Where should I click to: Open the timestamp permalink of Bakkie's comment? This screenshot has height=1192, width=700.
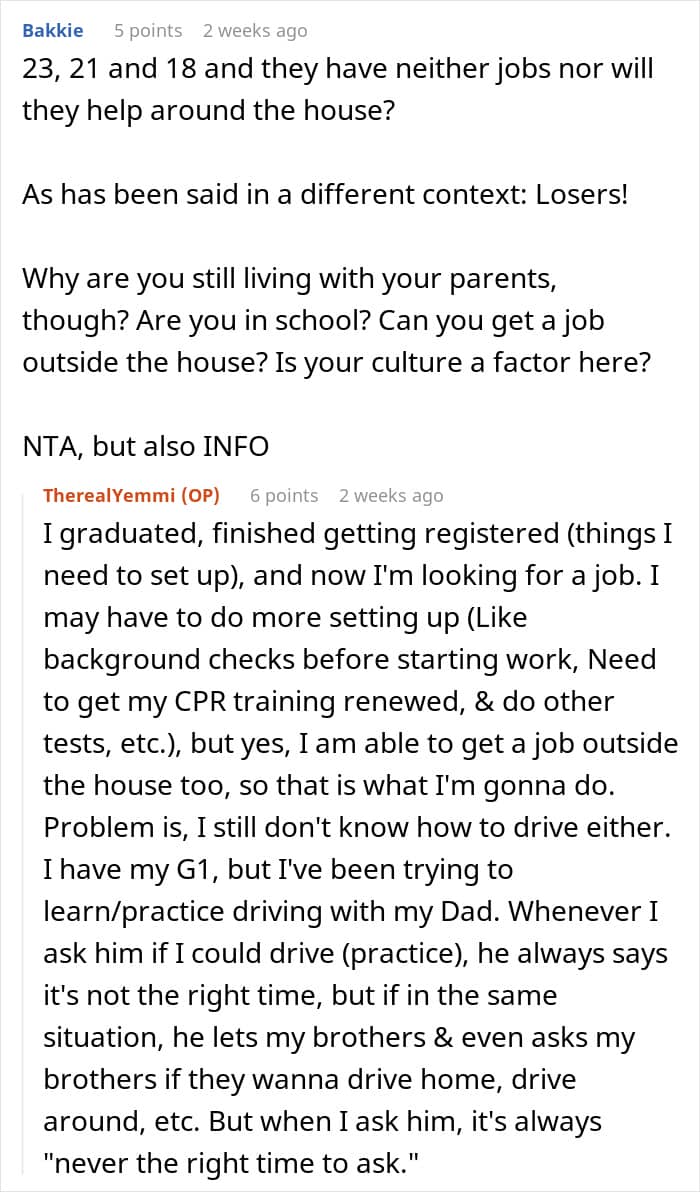click(255, 31)
